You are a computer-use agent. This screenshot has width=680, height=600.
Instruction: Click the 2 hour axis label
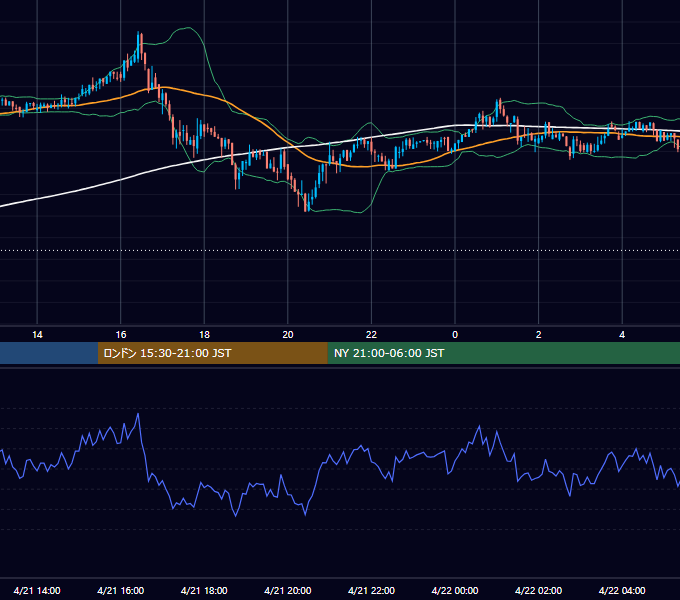[539, 335]
